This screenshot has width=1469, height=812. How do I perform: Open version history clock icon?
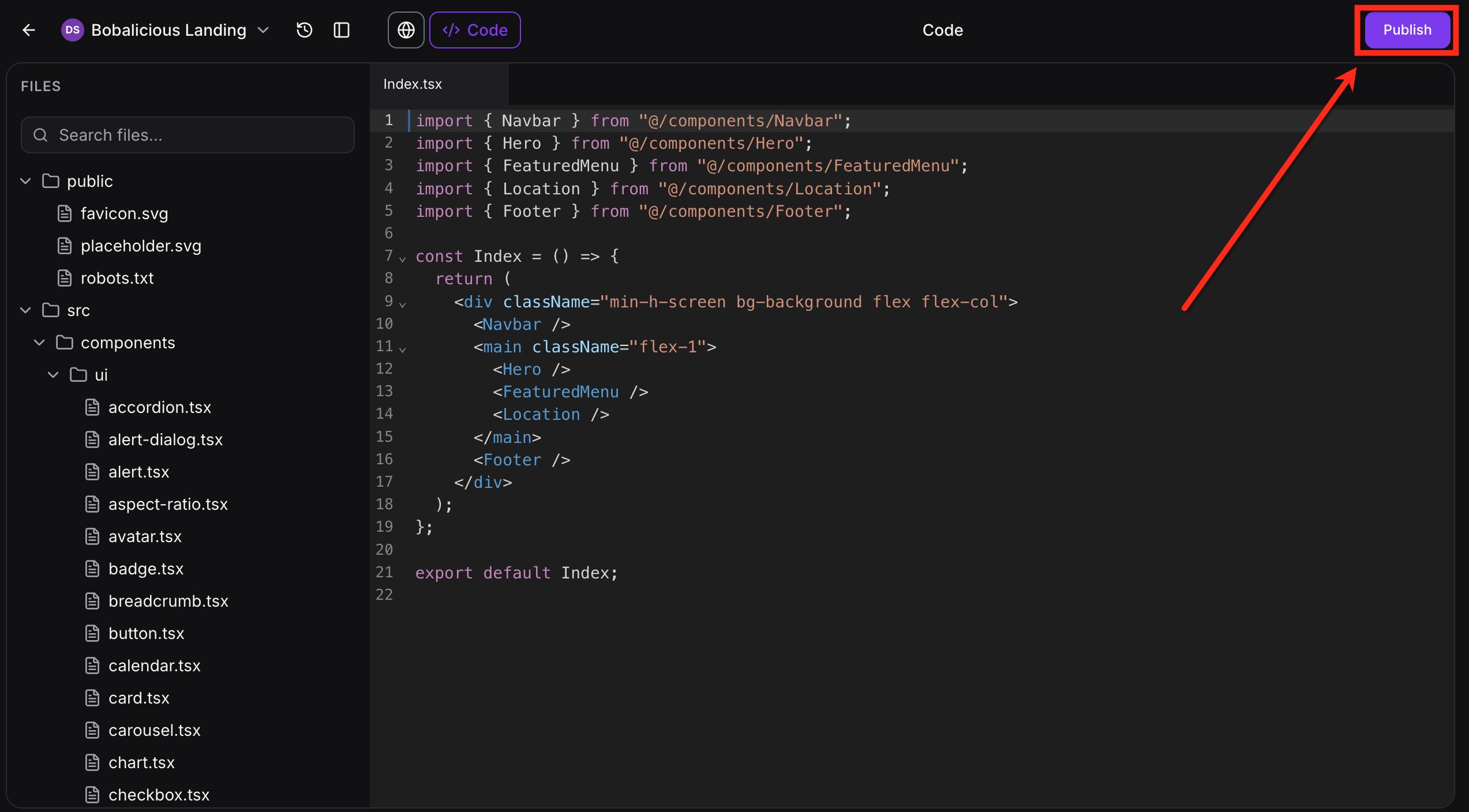pyautogui.click(x=304, y=30)
